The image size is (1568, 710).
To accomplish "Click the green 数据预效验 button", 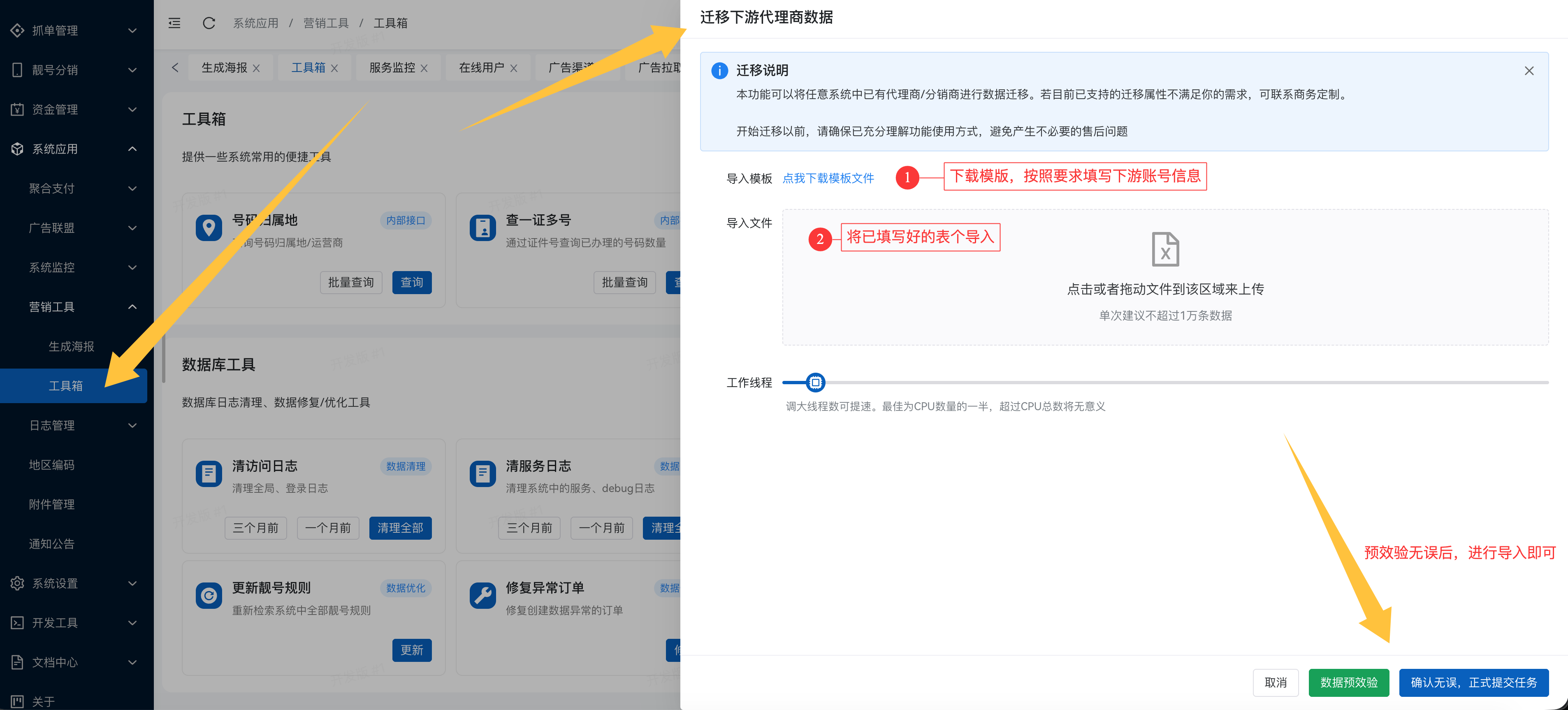I will [x=1348, y=682].
